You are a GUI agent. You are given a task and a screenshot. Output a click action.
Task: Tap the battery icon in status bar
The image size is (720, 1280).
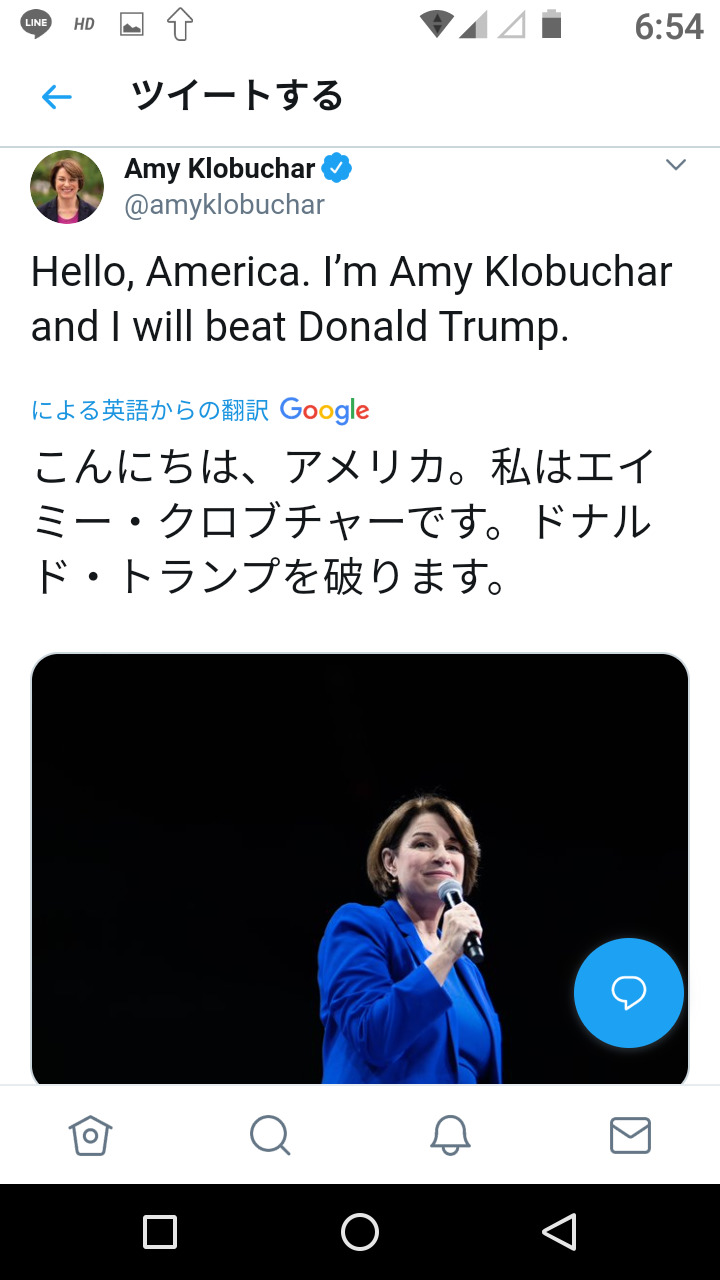[x=552, y=24]
